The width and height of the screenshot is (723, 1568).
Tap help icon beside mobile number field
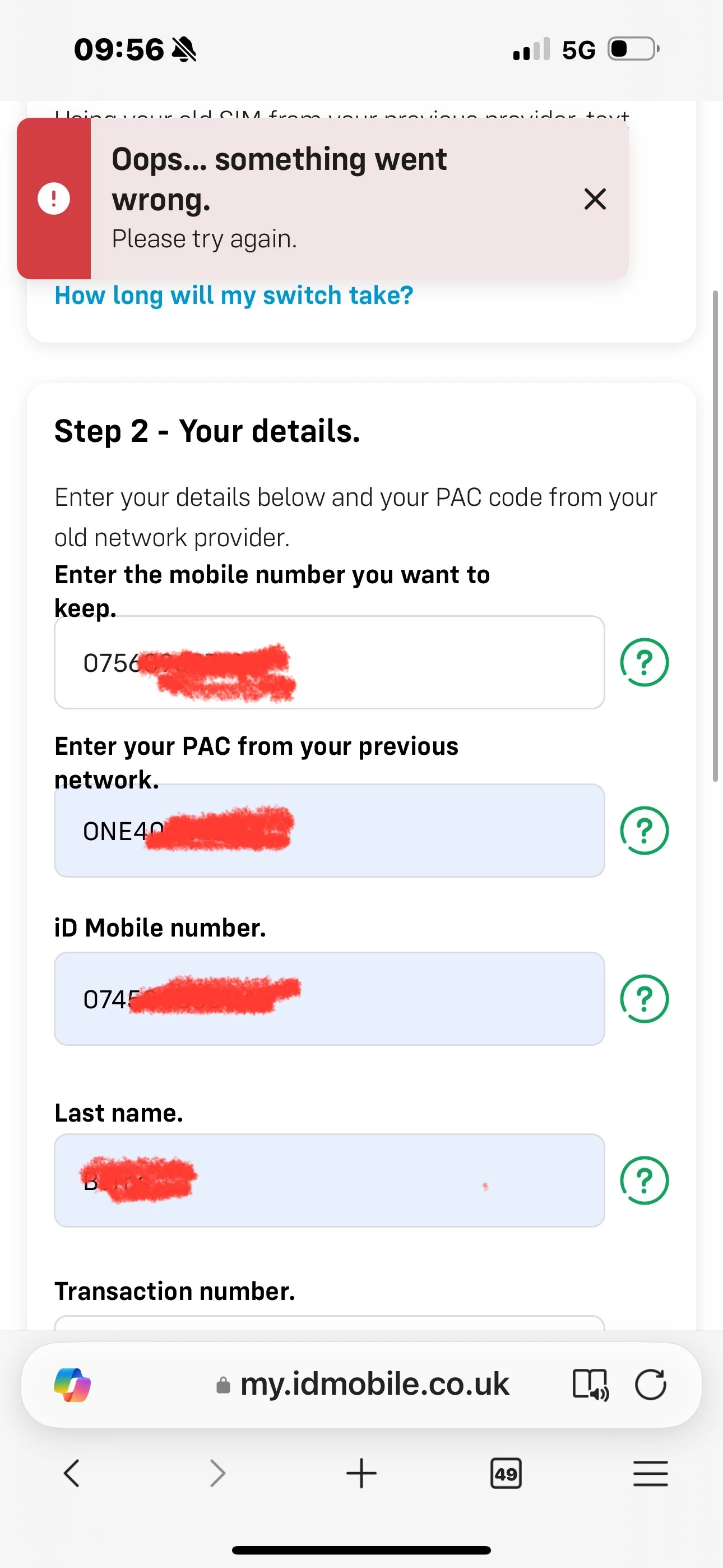click(644, 662)
